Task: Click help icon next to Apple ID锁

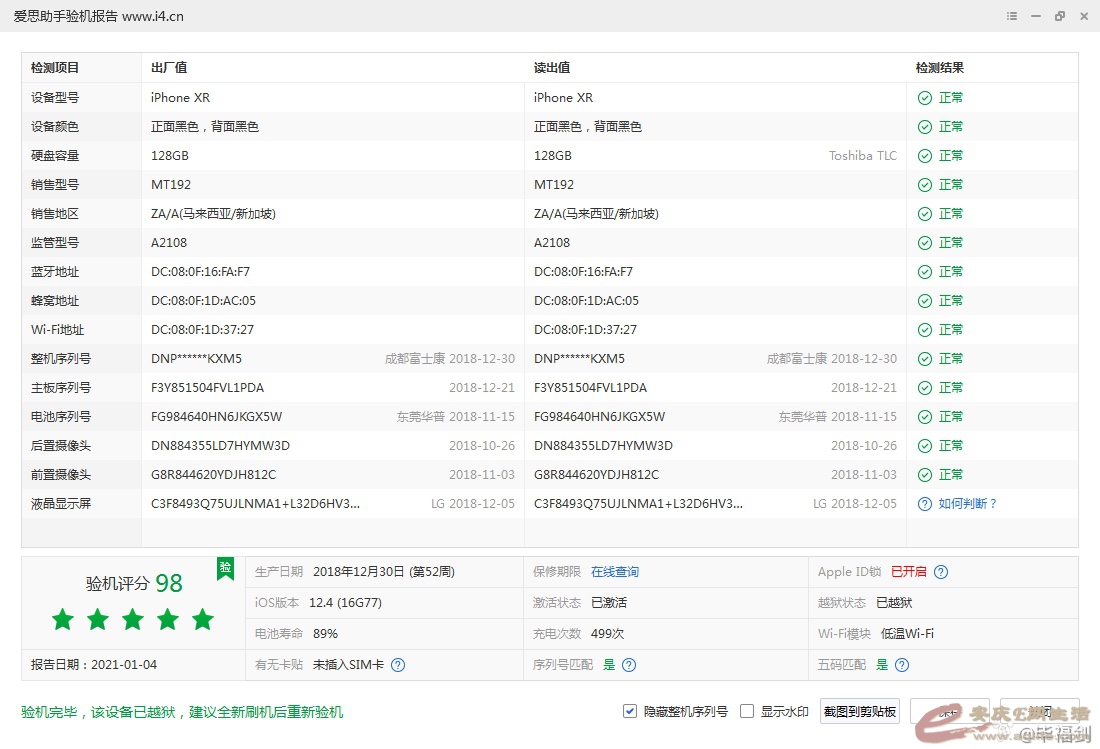Action: (940, 572)
